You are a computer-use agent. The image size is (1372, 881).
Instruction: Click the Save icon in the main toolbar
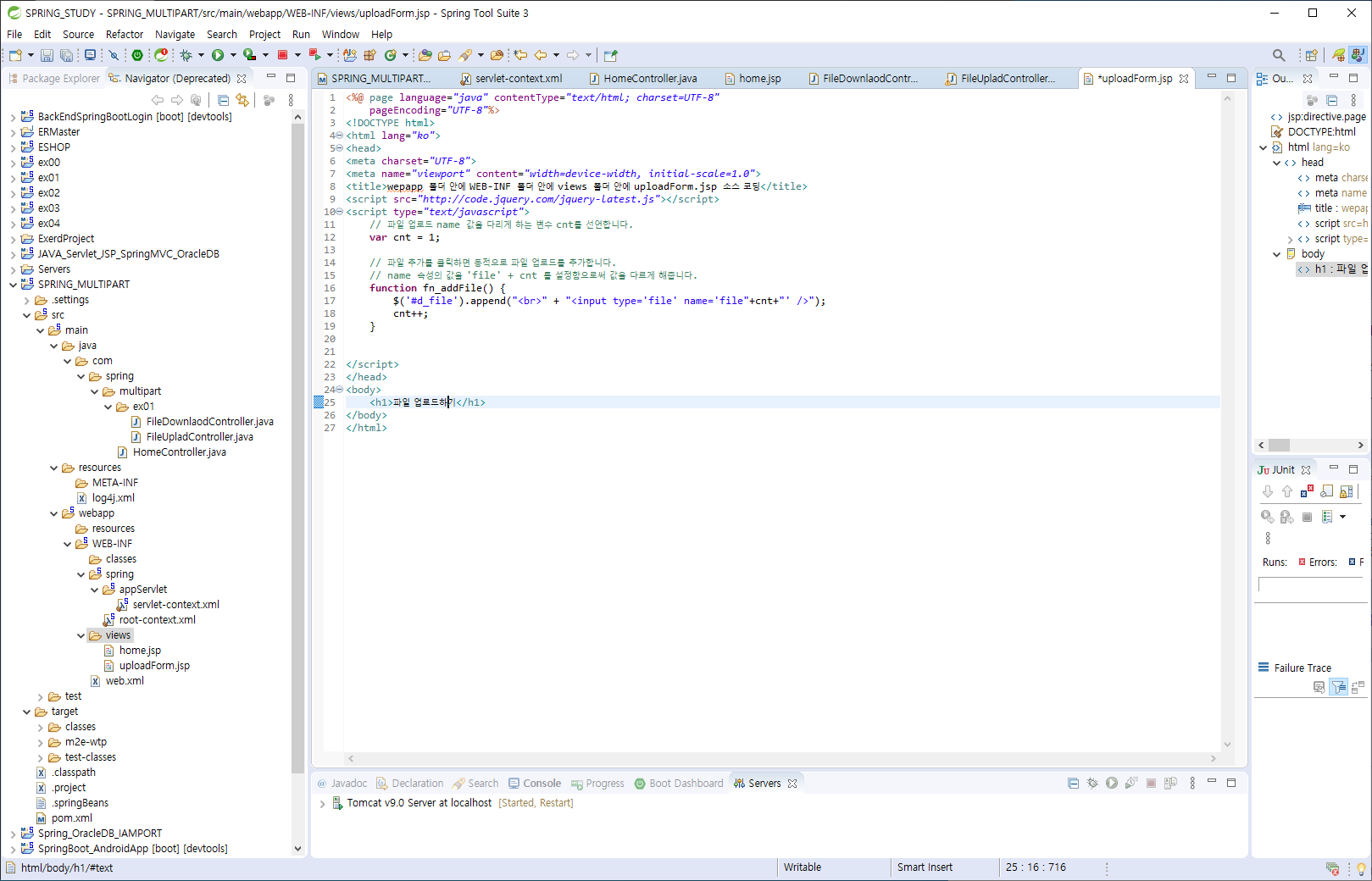[x=47, y=55]
